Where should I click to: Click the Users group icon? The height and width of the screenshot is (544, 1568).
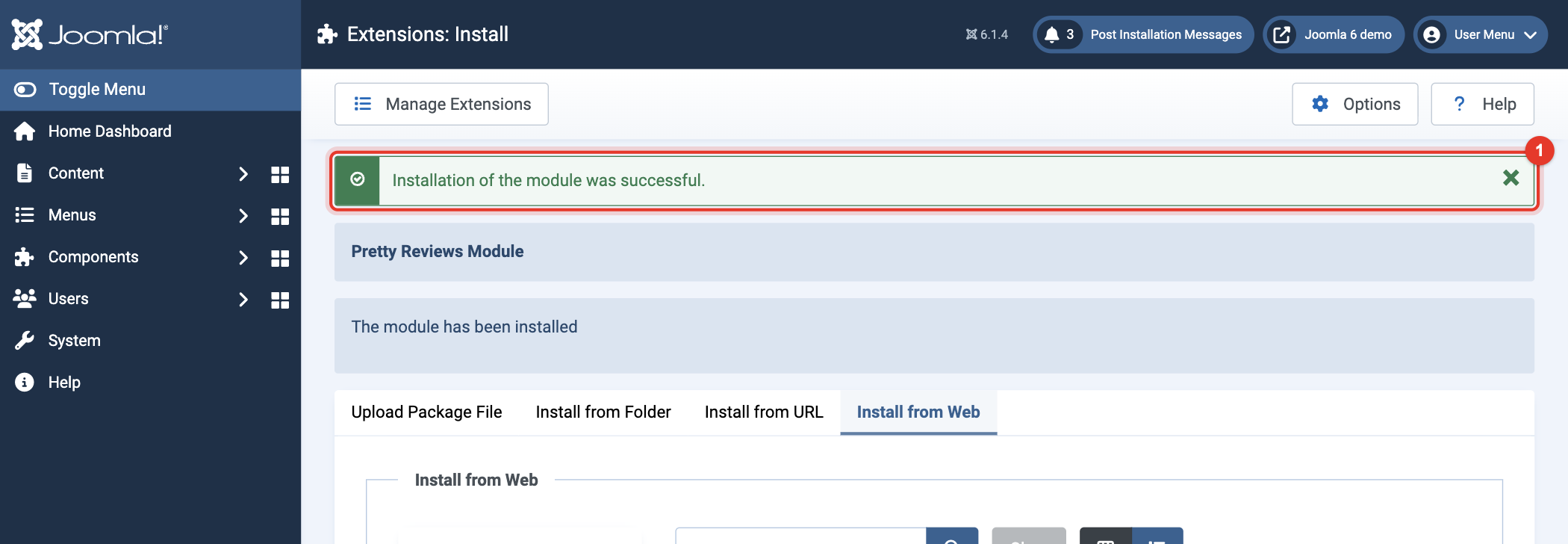[x=25, y=299]
